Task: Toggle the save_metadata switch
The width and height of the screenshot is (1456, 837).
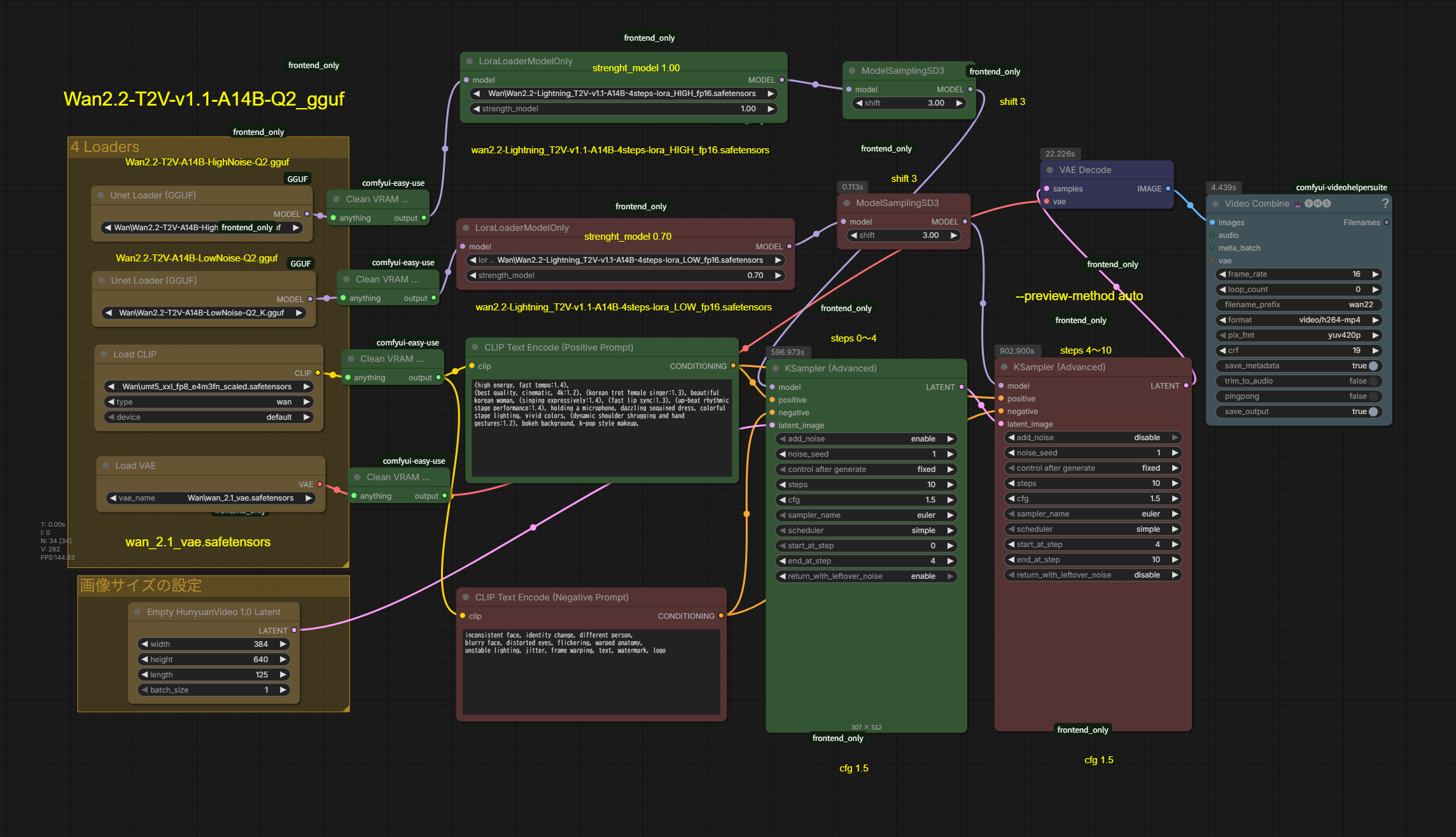Action: pyautogui.click(x=1372, y=366)
